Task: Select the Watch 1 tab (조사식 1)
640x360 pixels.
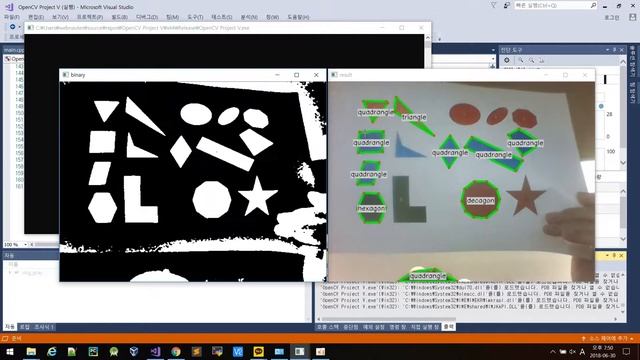Action: [x=44, y=327]
